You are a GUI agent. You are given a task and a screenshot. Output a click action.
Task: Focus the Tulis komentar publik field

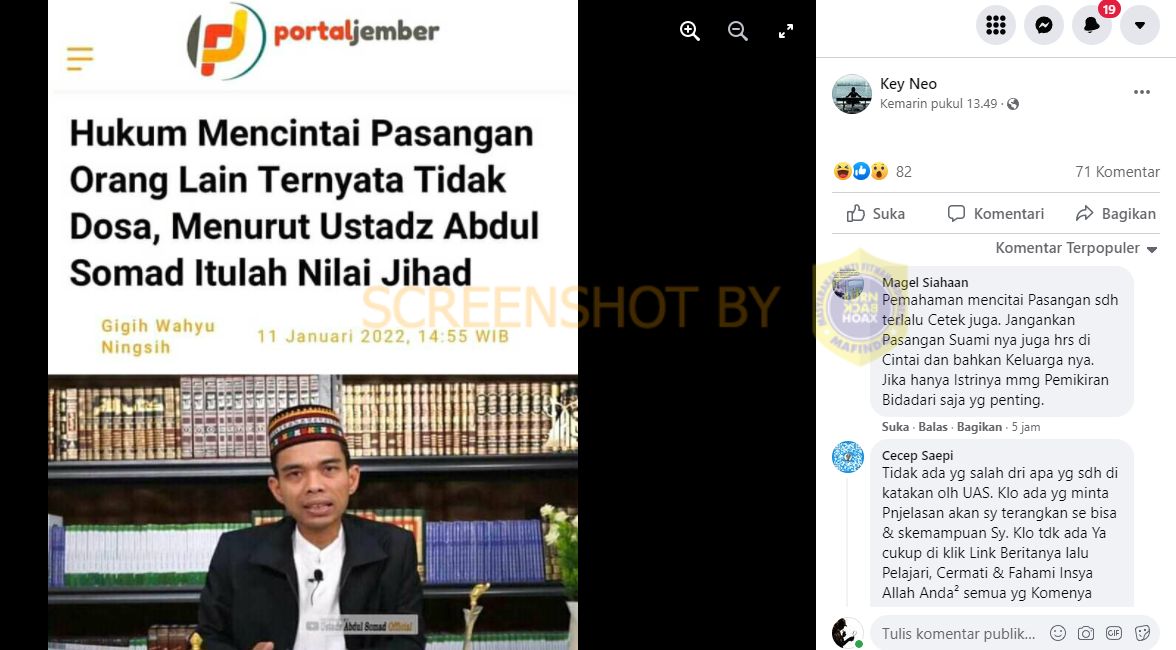[x=960, y=634]
